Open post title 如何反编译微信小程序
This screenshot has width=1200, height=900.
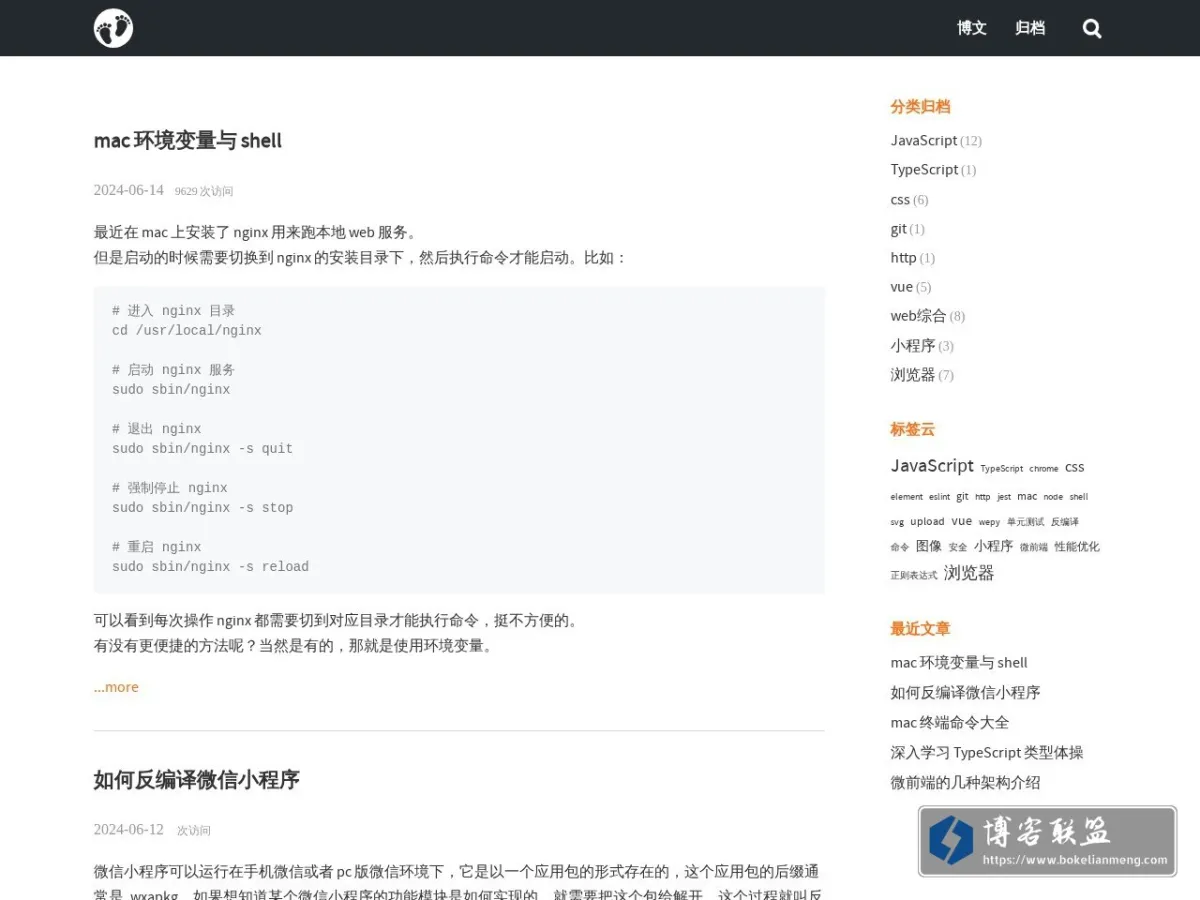click(x=197, y=780)
